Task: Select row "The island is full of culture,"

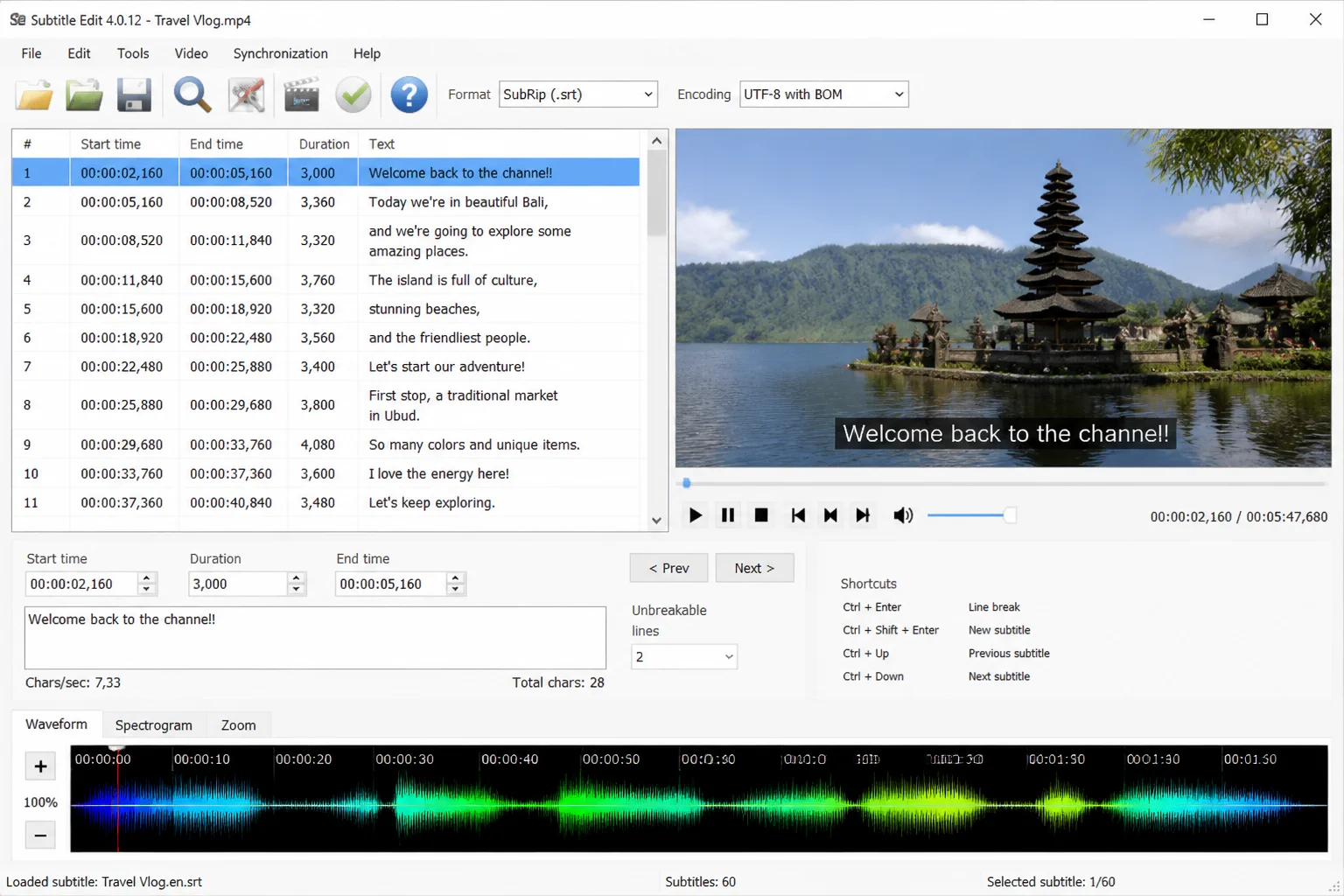Action: (325, 280)
